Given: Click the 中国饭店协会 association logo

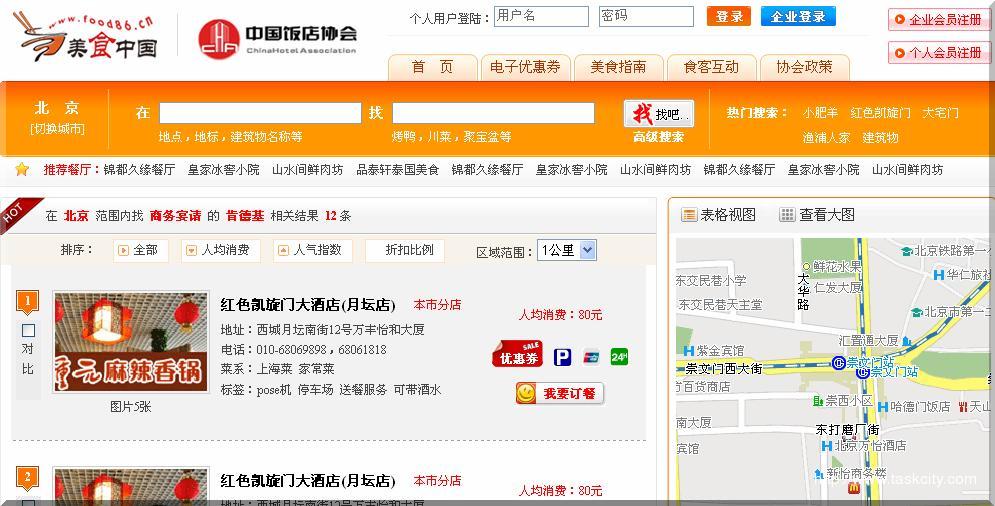Looking at the screenshot, I should pyautogui.click(x=277, y=38).
